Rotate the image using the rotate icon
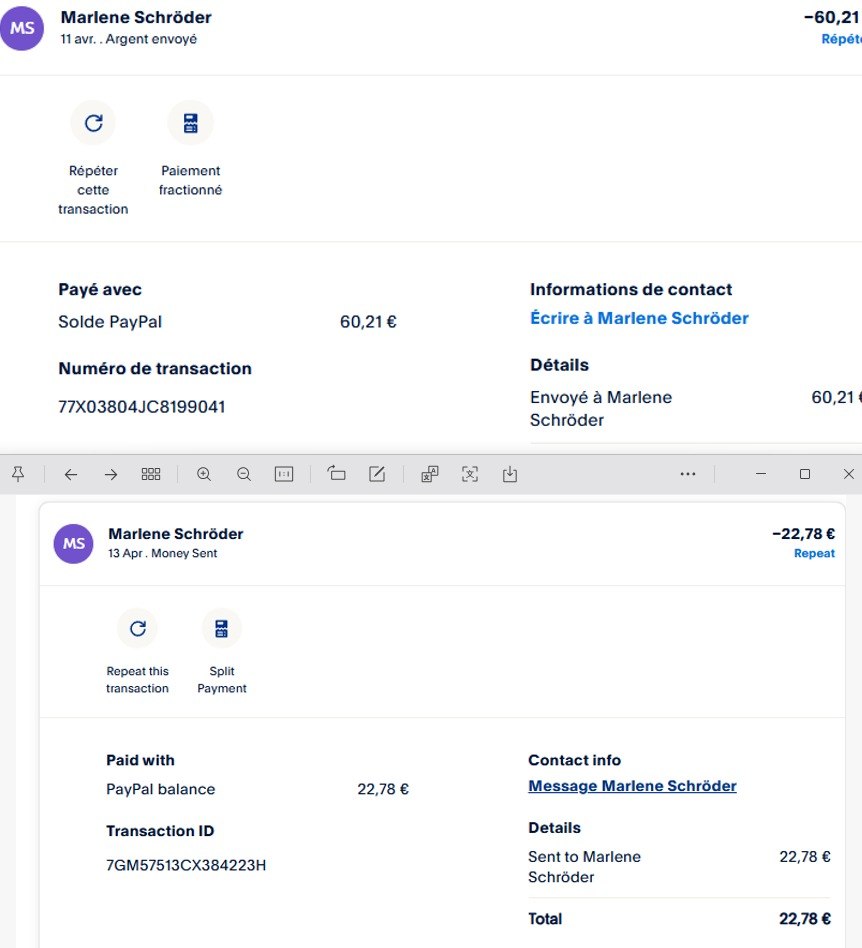 click(x=337, y=474)
